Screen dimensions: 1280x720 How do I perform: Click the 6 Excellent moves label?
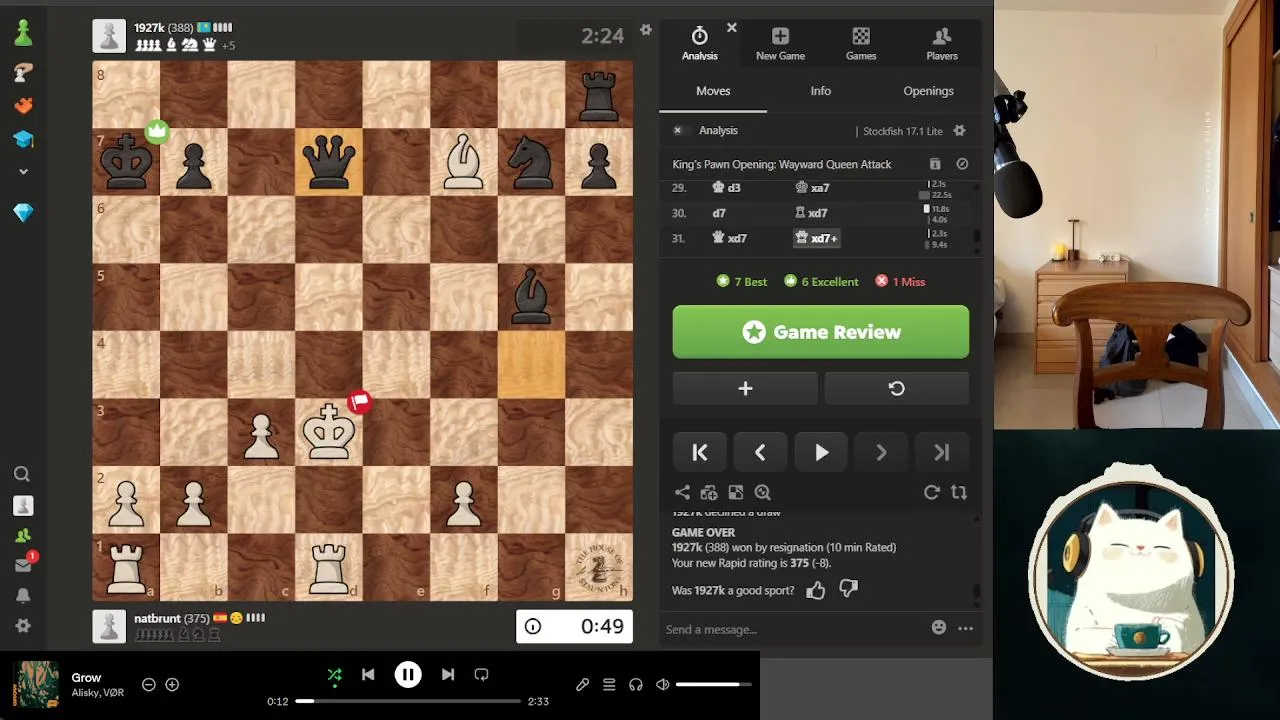coord(822,282)
